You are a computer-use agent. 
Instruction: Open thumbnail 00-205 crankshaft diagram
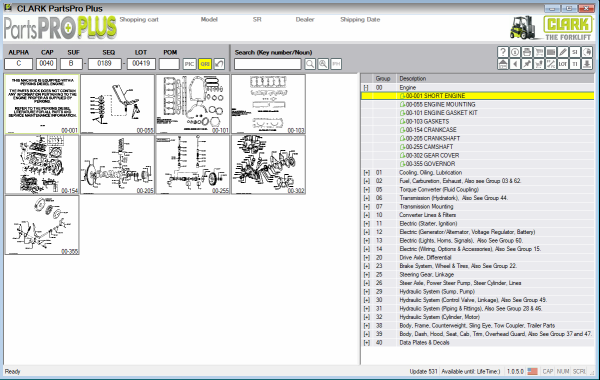coord(117,165)
